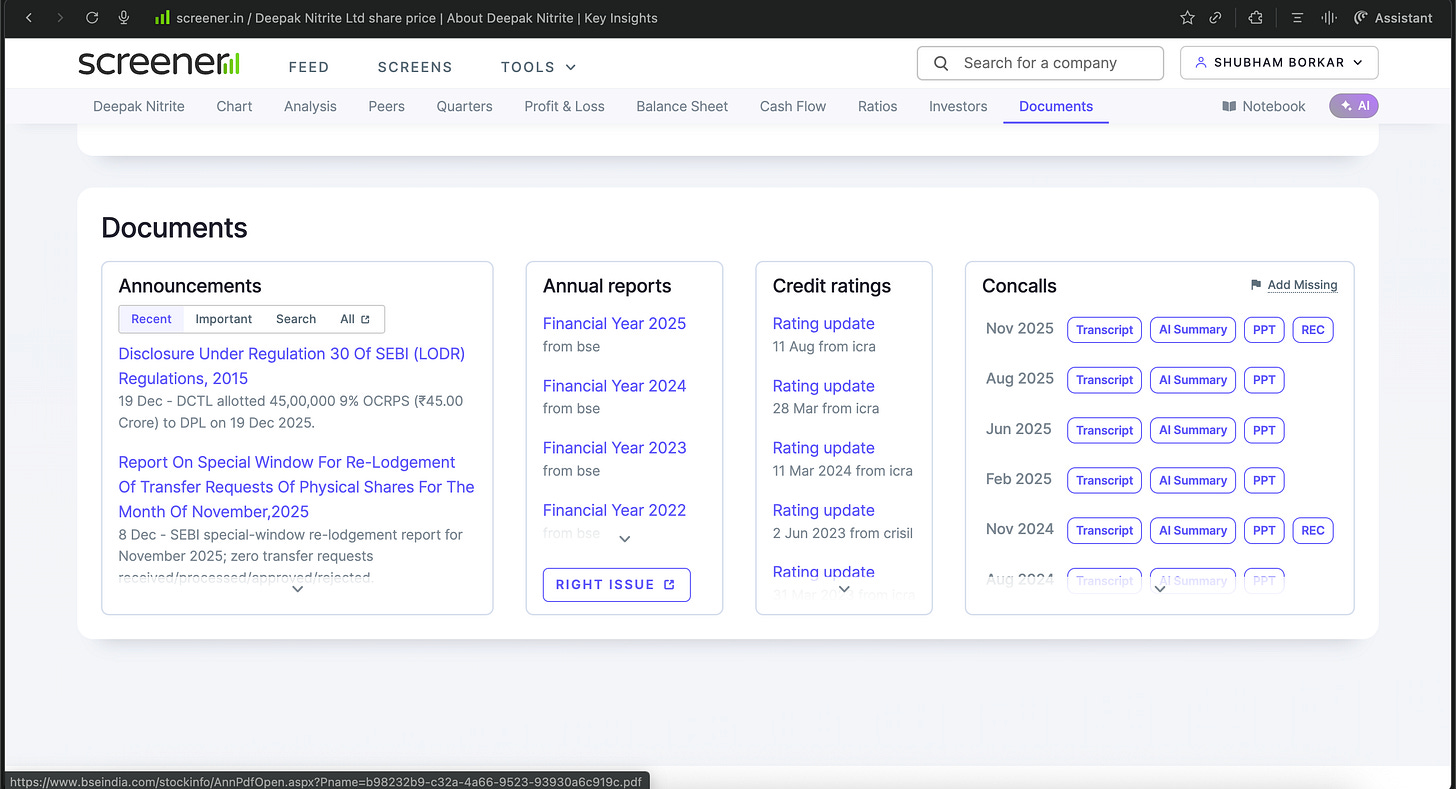
Task: Open Rating update dated 11 Aug
Action: pyautogui.click(x=823, y=323)
